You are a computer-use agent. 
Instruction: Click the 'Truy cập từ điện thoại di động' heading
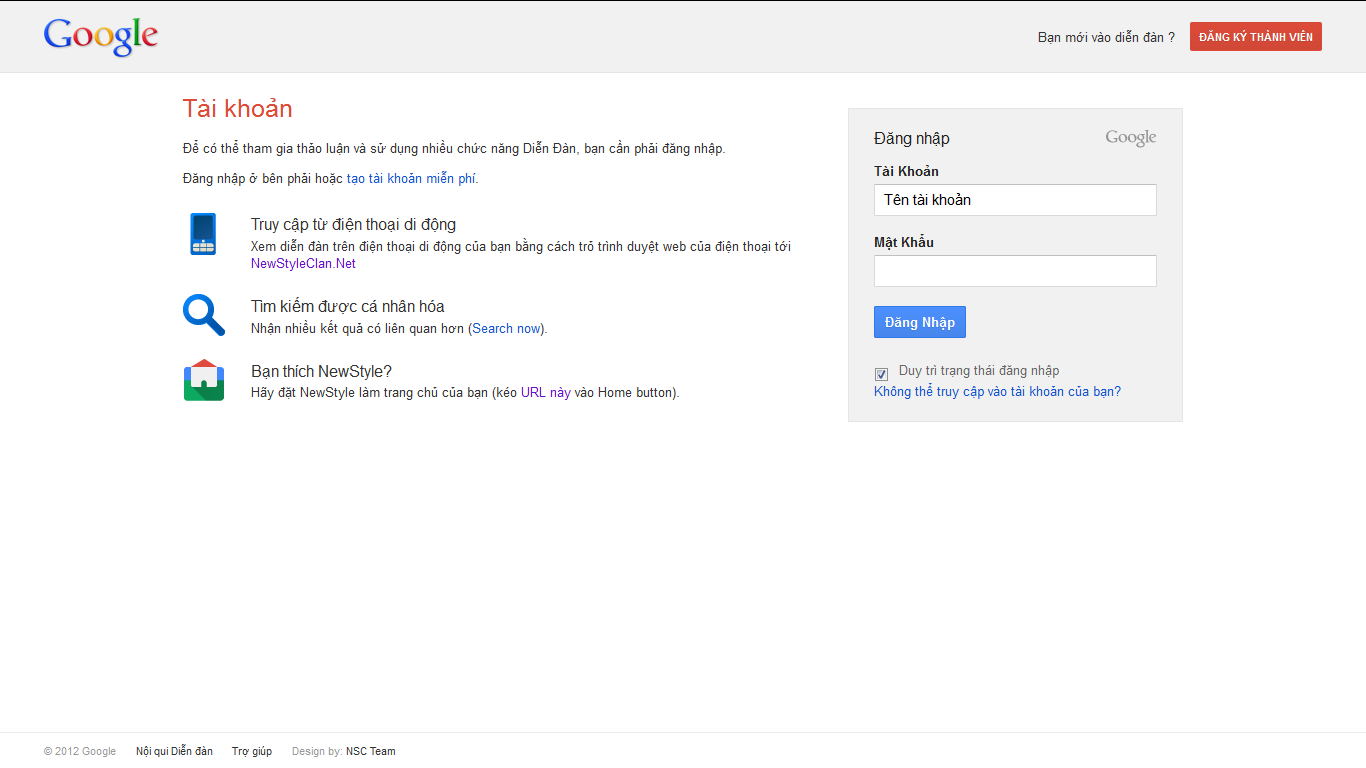353,225
